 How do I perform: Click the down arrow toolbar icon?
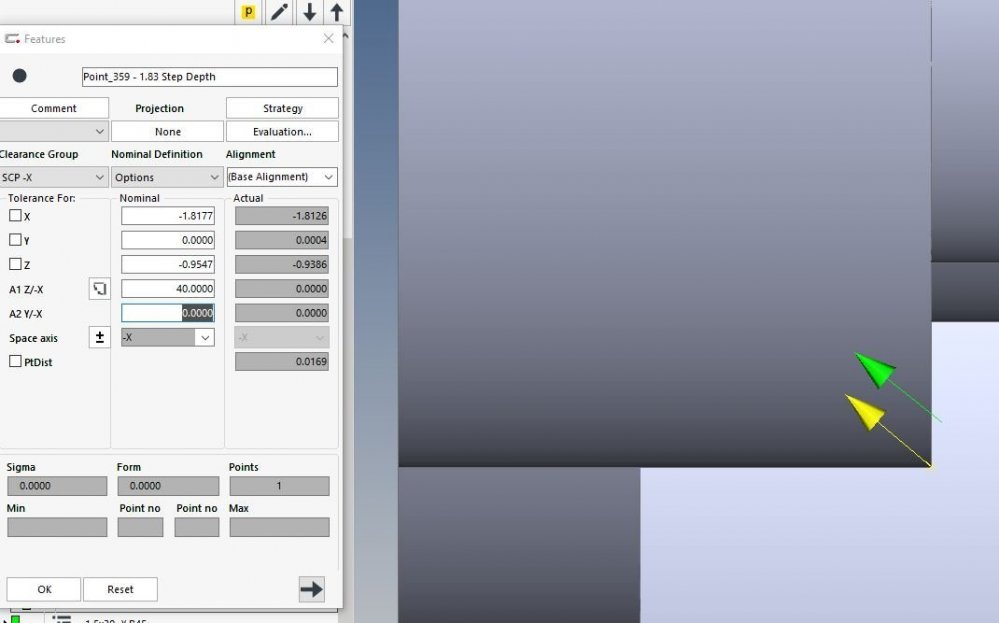310,11
